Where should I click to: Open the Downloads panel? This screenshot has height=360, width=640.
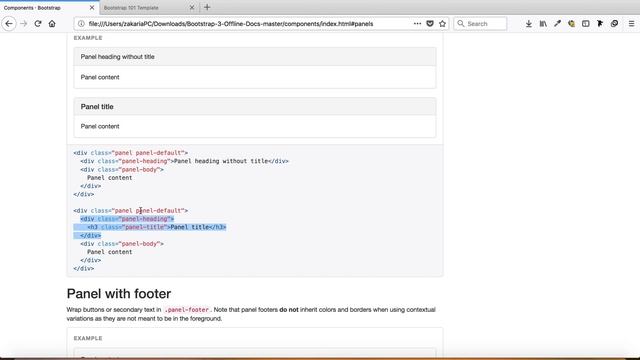[529, 24]
